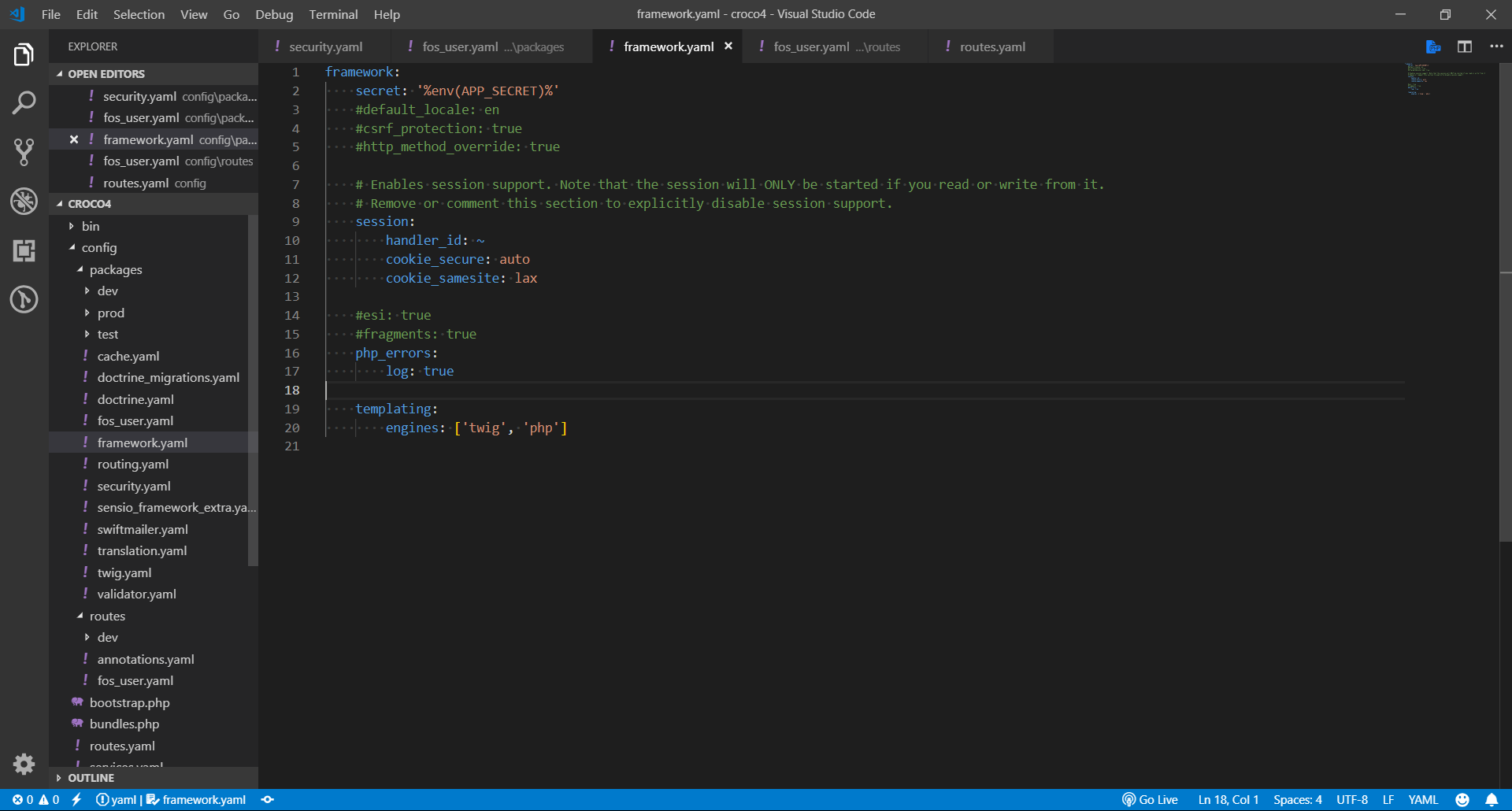The width and height of the screenshot is (1512, 811).
Task: Open the Explorer view in activity bar
Action: tap(24, 55)
